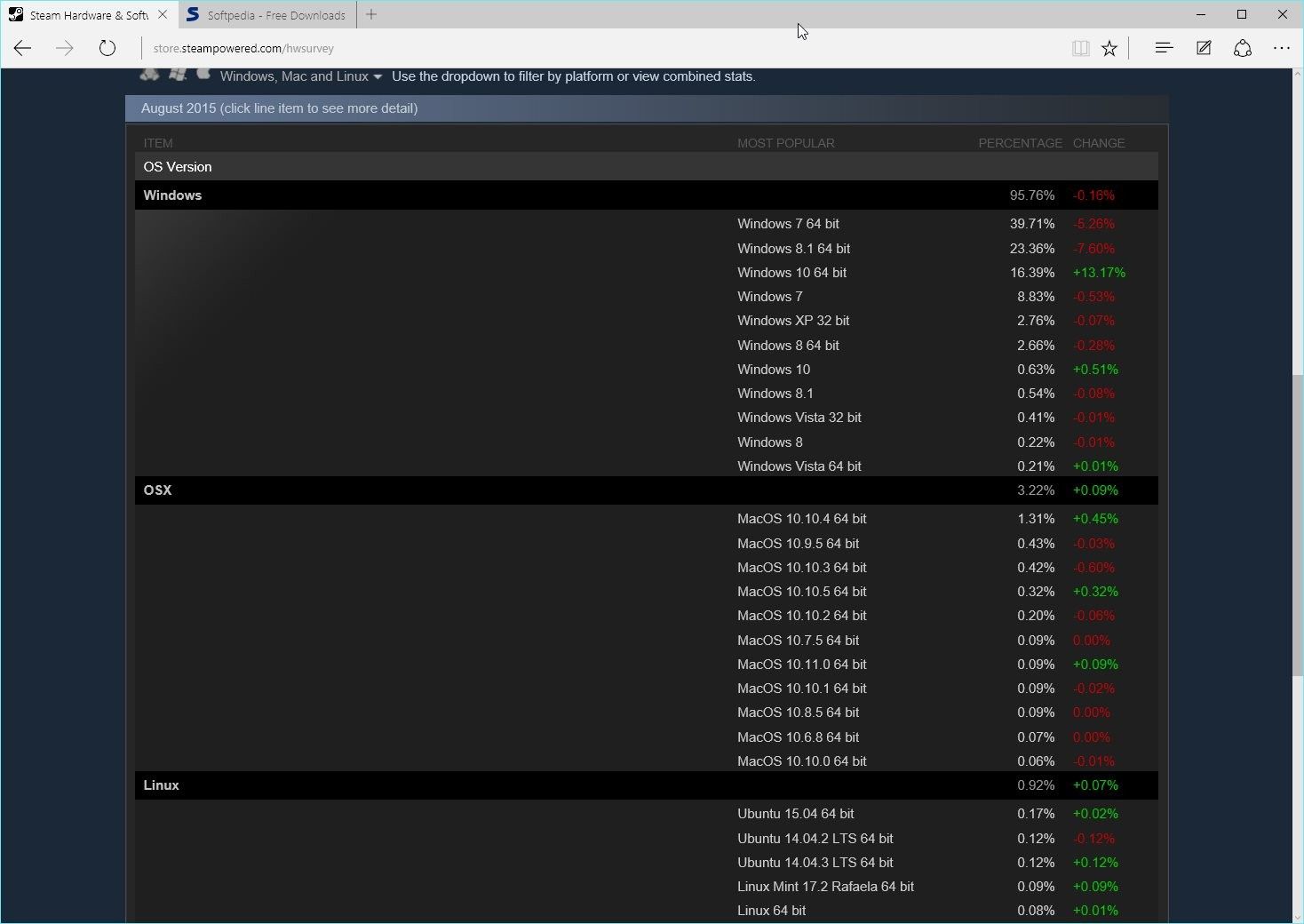Open the Hub lines icon

(x=1164, y=48)
